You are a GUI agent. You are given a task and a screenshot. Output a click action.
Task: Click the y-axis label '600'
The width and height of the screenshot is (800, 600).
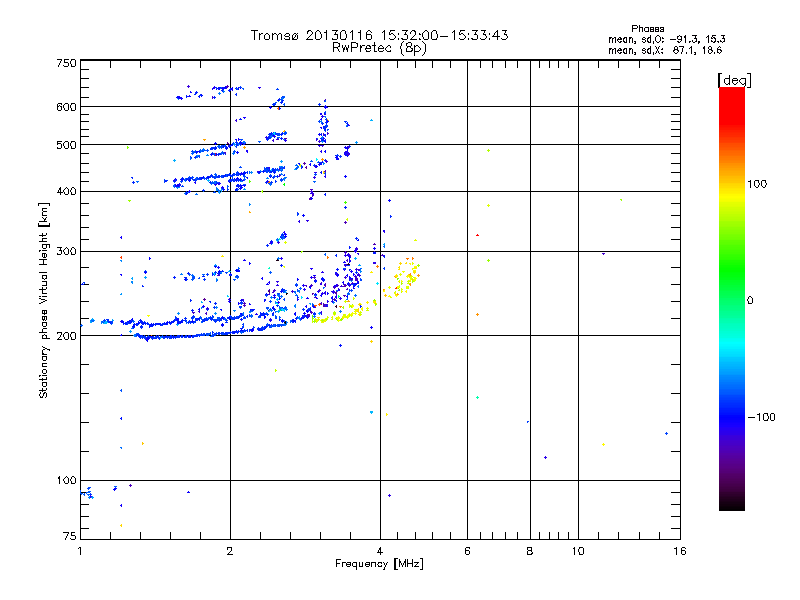[66, 107]
